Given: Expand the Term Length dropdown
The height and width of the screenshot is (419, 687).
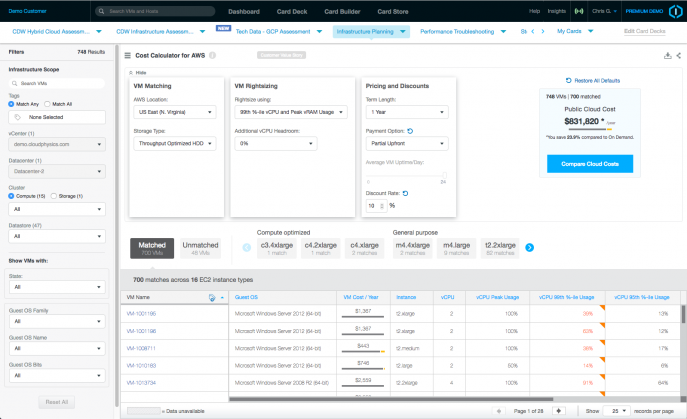Looking at the screenshot, I should pyautogui.click(x=407, y=112).
